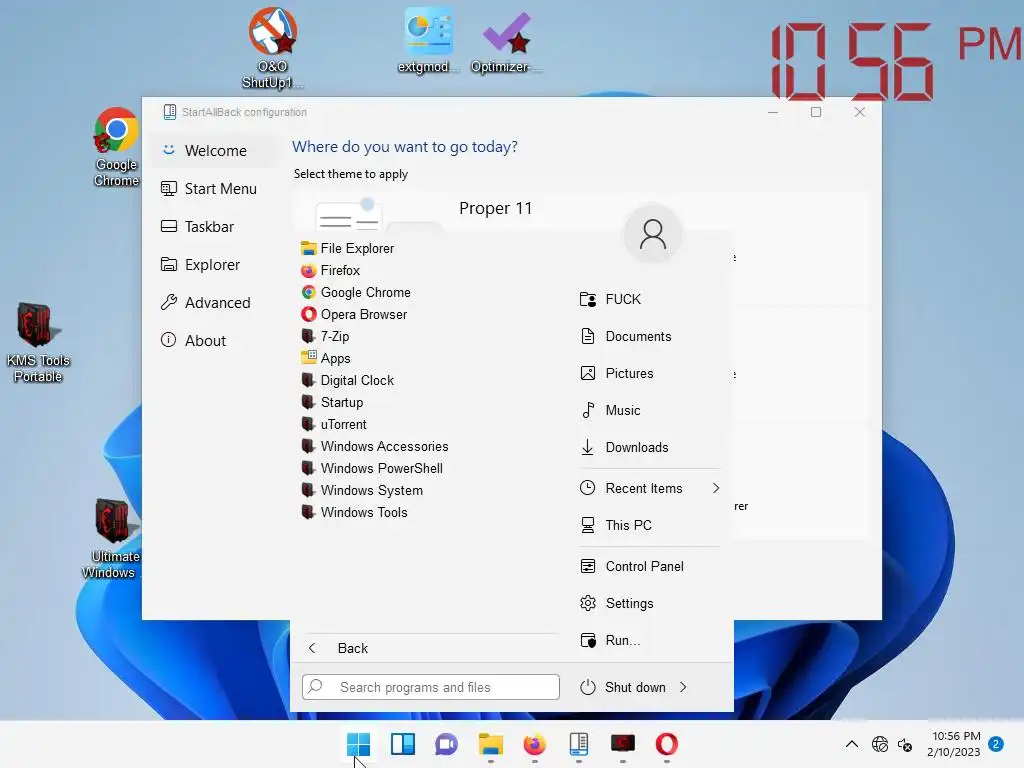Image resolution: width=1024 pixels, height=768 pixels.
Task: Show the About section
Action: (216, 340)
